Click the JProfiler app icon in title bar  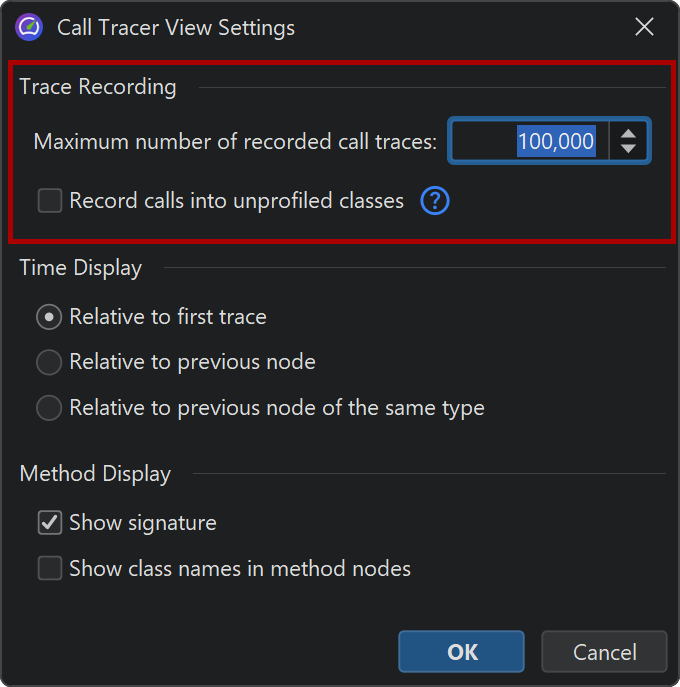click(x=30, y=27)
